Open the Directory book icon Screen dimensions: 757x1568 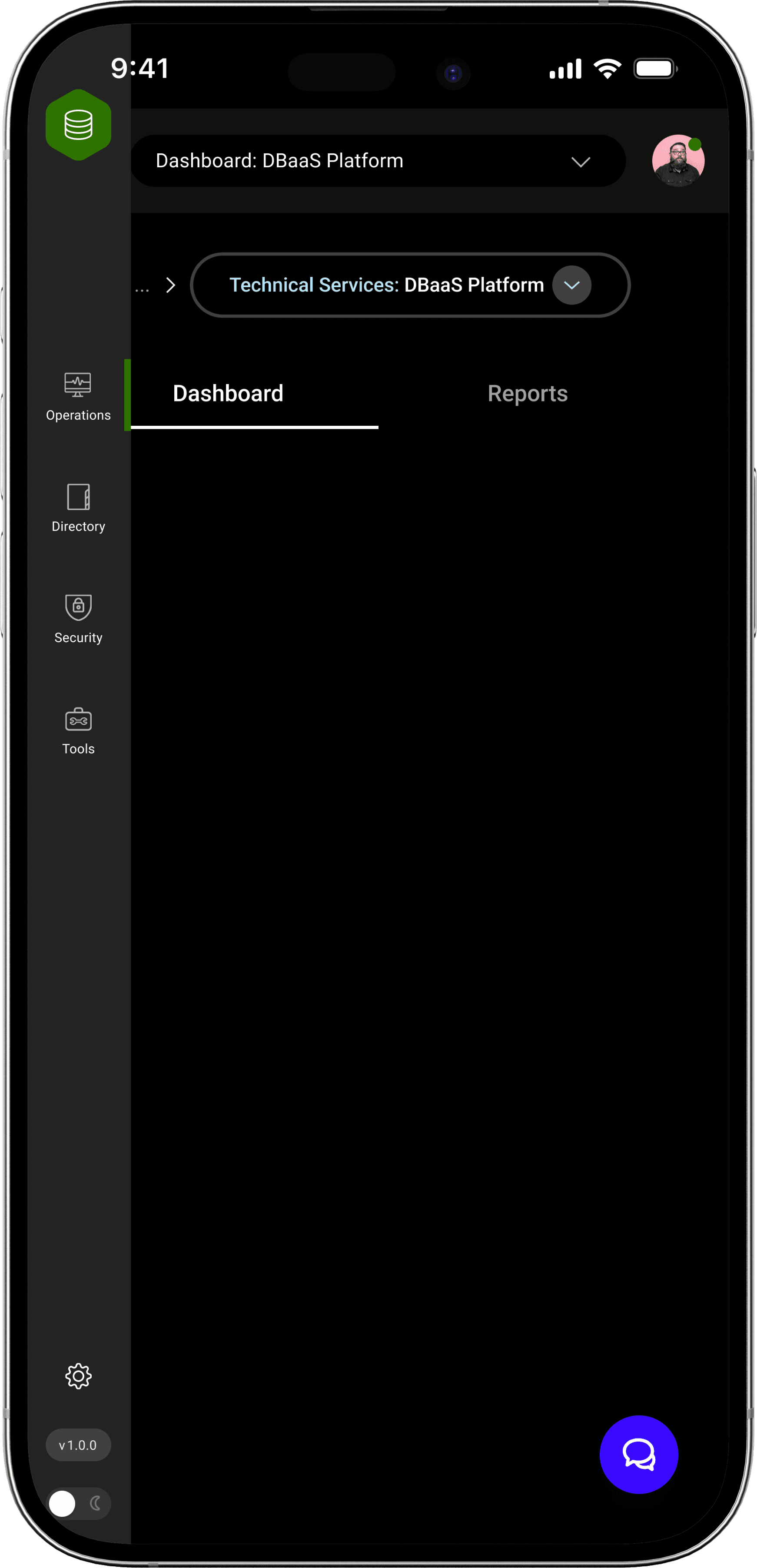[78, 497]
